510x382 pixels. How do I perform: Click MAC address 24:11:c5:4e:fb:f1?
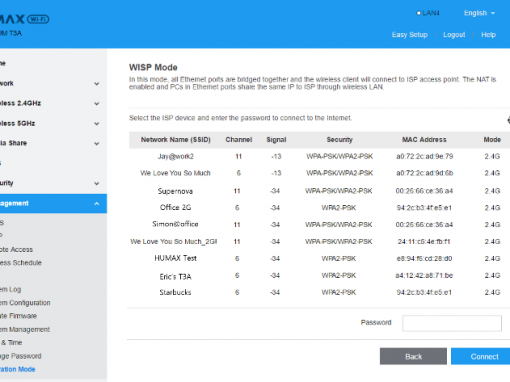(424, 241)
